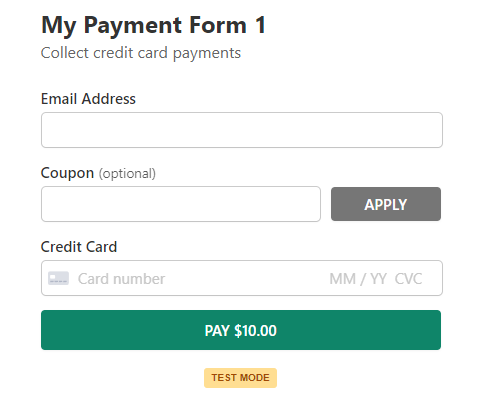Click the (optional) text beside Coupon
Screen dimensions: 483x396
[127, 174]
